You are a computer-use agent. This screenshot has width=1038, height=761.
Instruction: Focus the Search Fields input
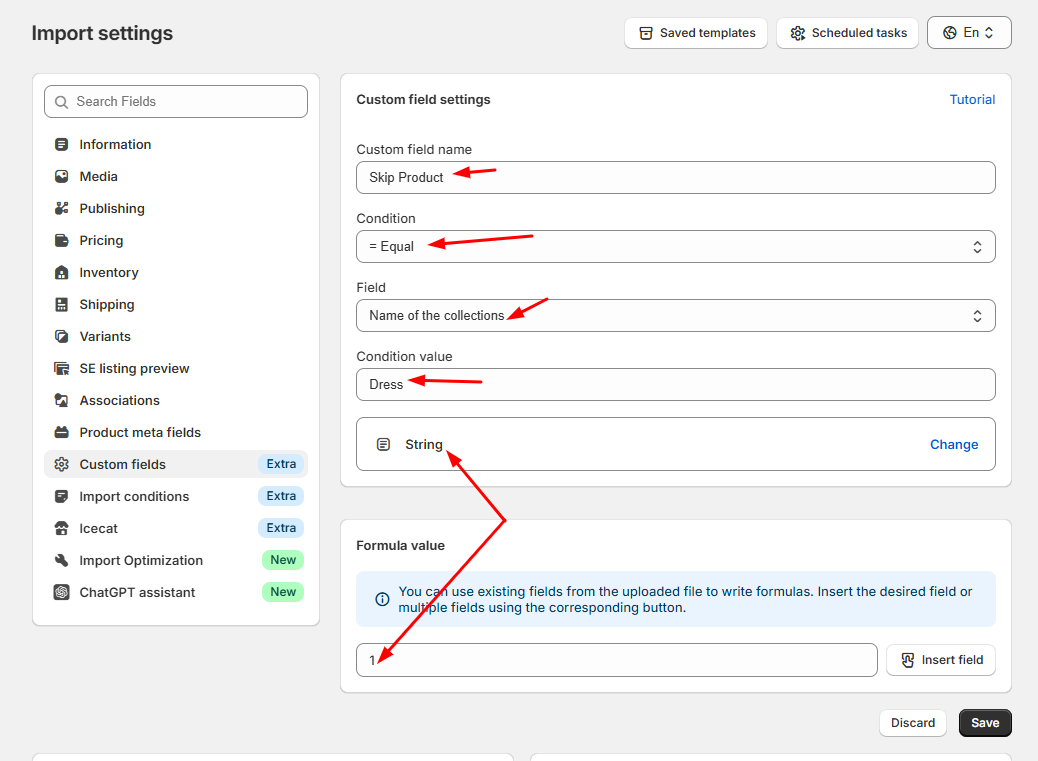tap(176, 102)
